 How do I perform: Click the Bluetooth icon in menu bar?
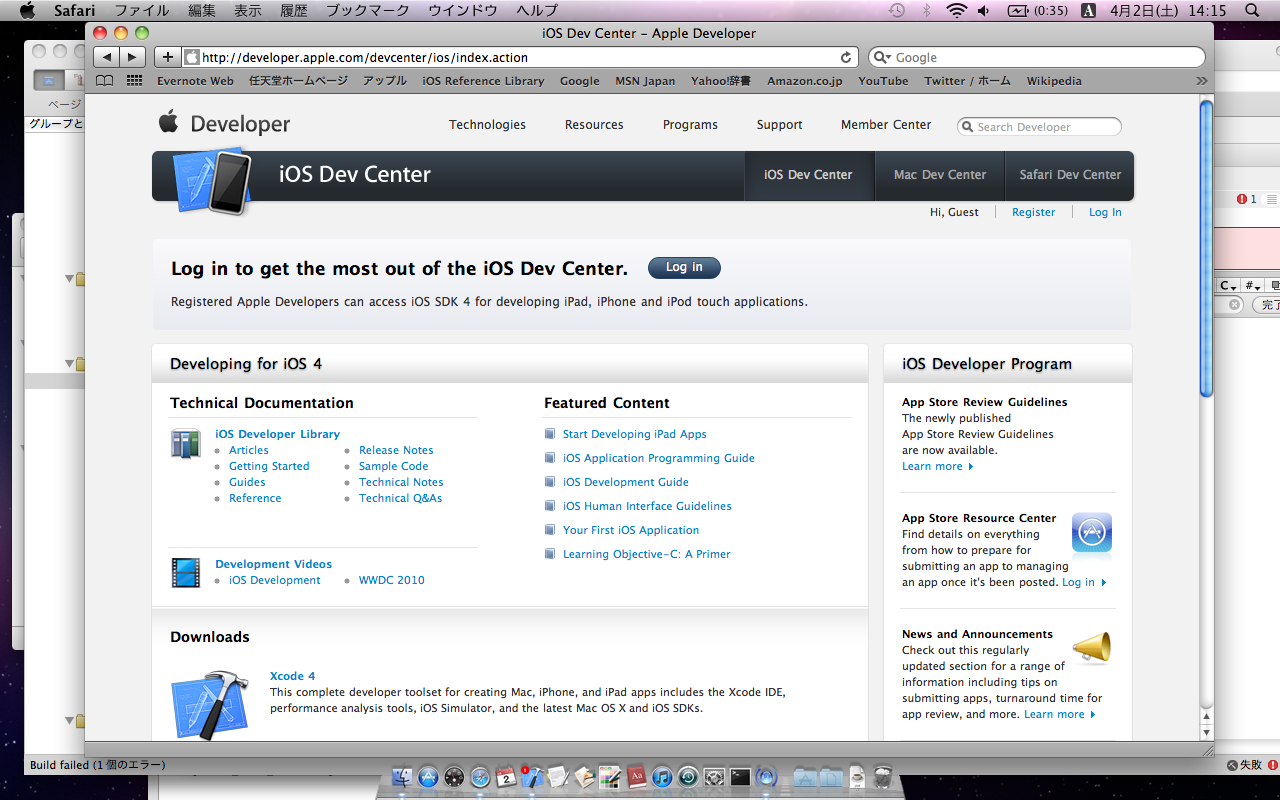[x=926, y=10]
